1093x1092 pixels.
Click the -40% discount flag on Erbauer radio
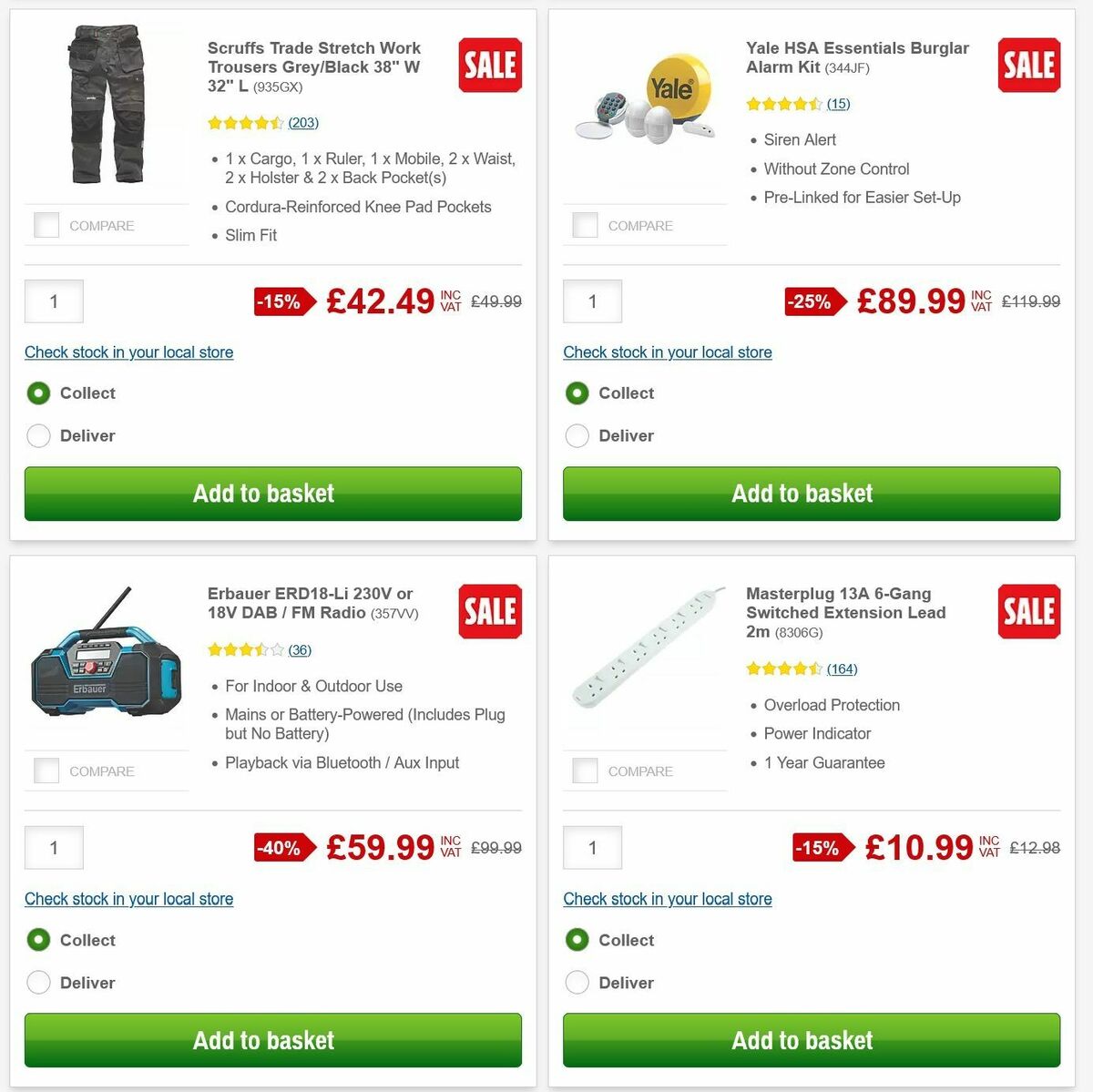[x=281, y=847]
